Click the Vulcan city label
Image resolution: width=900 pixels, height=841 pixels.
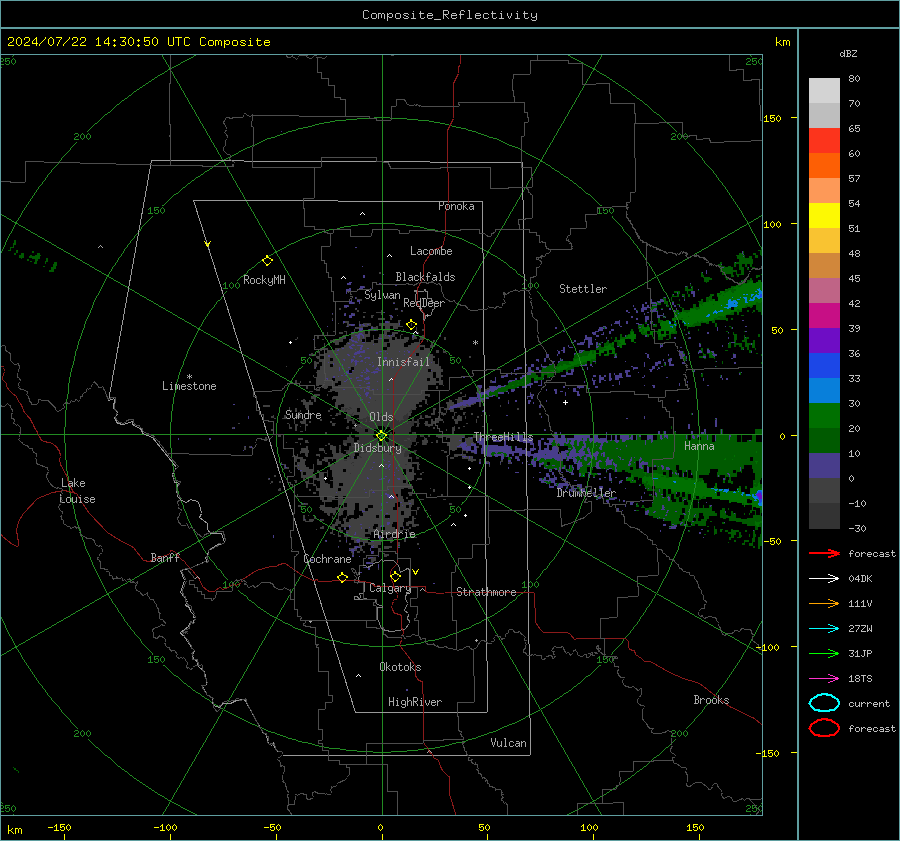tap(508, 743)
